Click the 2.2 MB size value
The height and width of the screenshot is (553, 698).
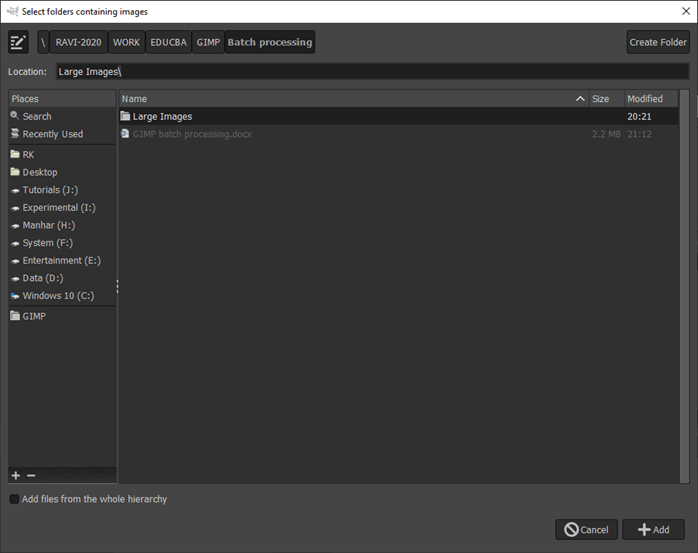pos(606,134)
